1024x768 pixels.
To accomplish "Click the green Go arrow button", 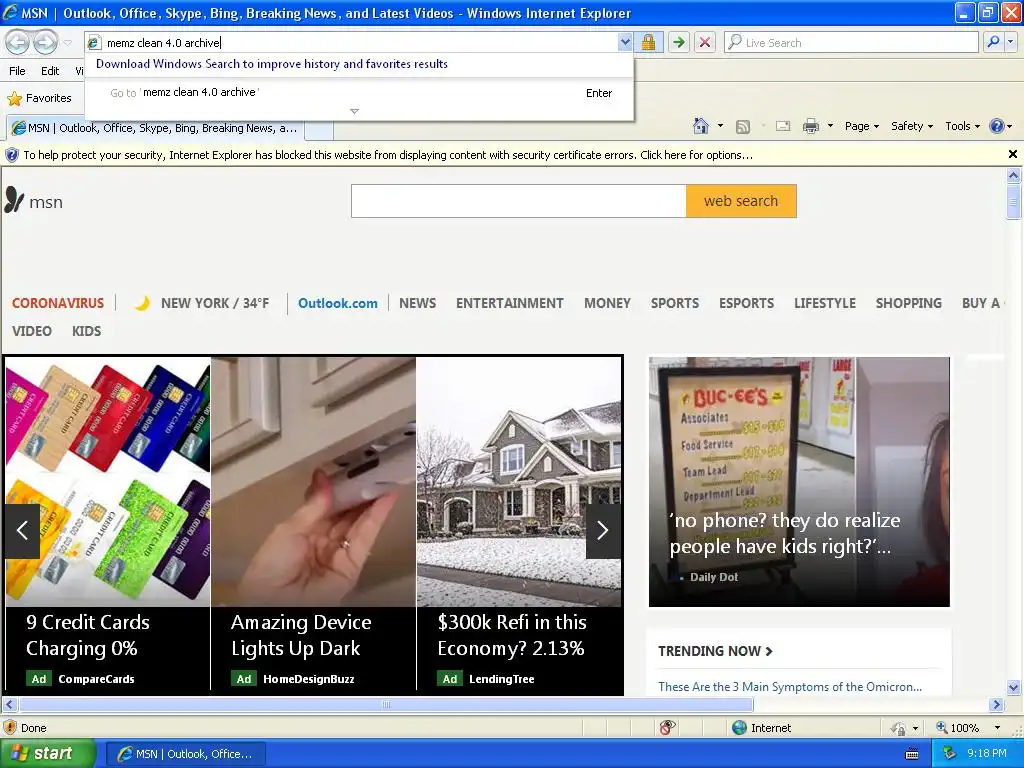I will click(x=679, y=42).
